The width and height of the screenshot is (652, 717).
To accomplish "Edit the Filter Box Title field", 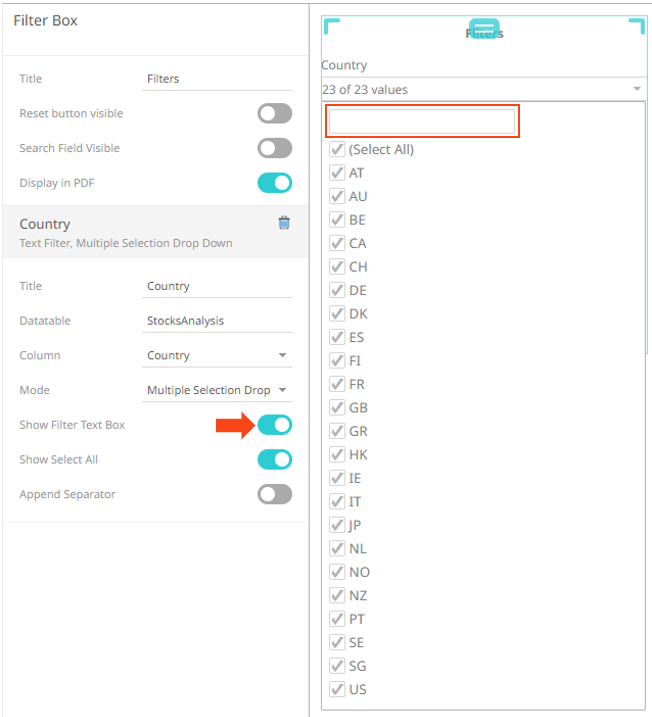I will pos(217,79).
